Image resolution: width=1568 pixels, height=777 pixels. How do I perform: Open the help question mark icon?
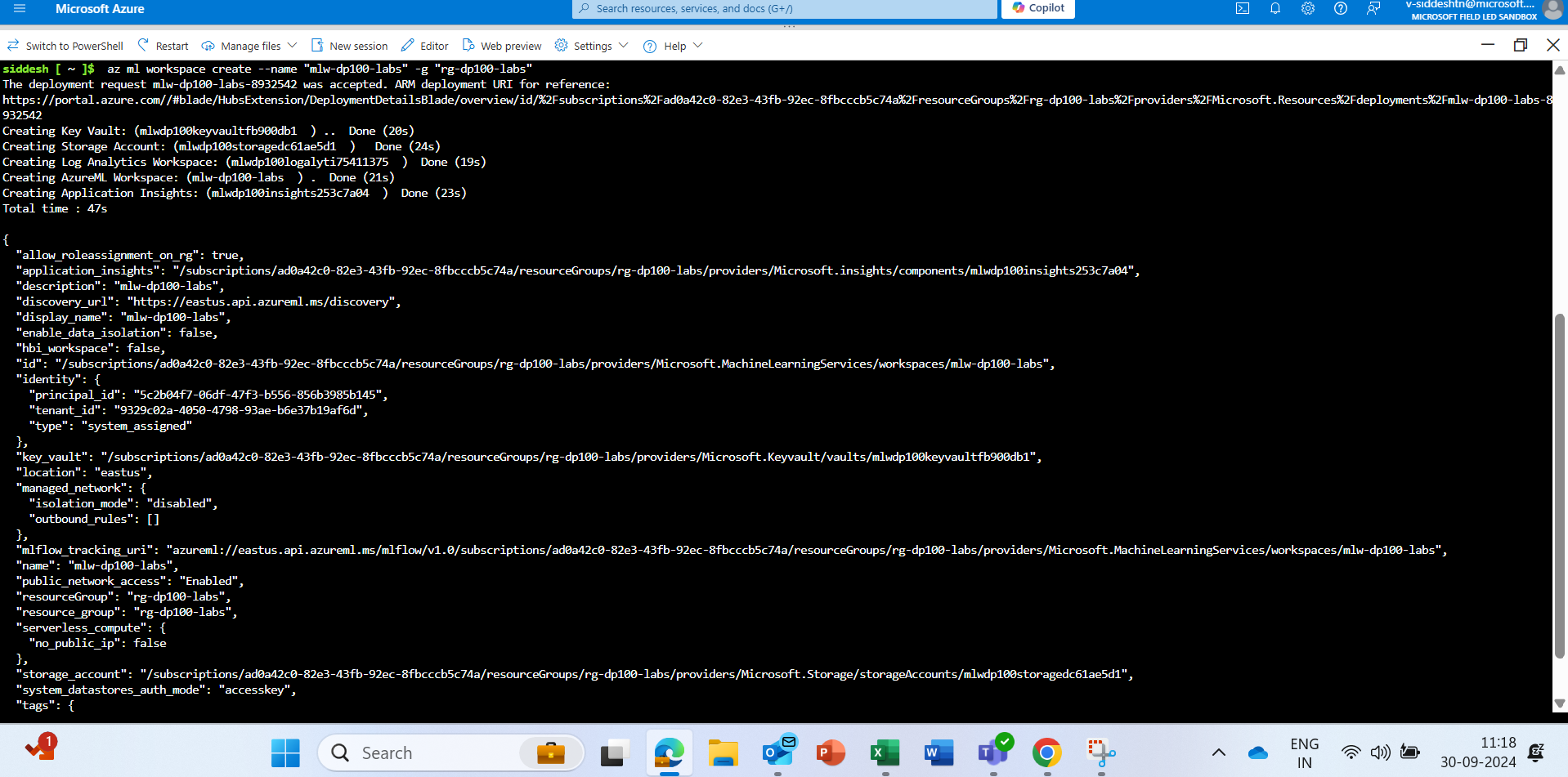click(x=1341, y=8)
